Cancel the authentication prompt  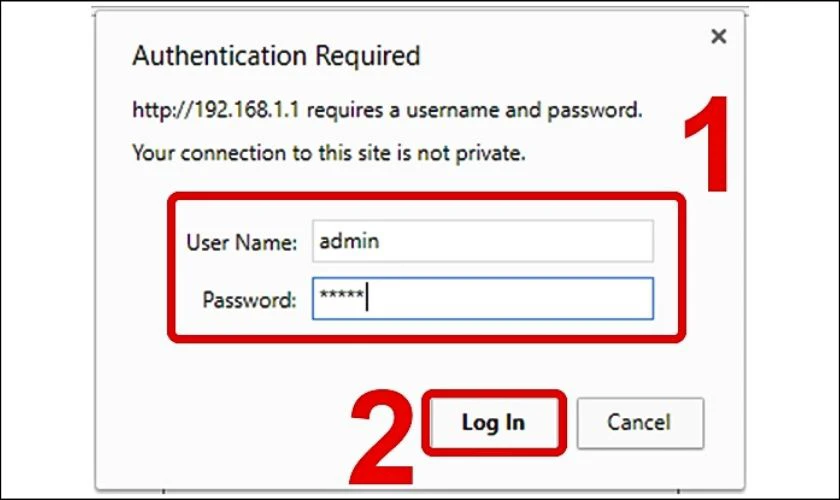640,423
